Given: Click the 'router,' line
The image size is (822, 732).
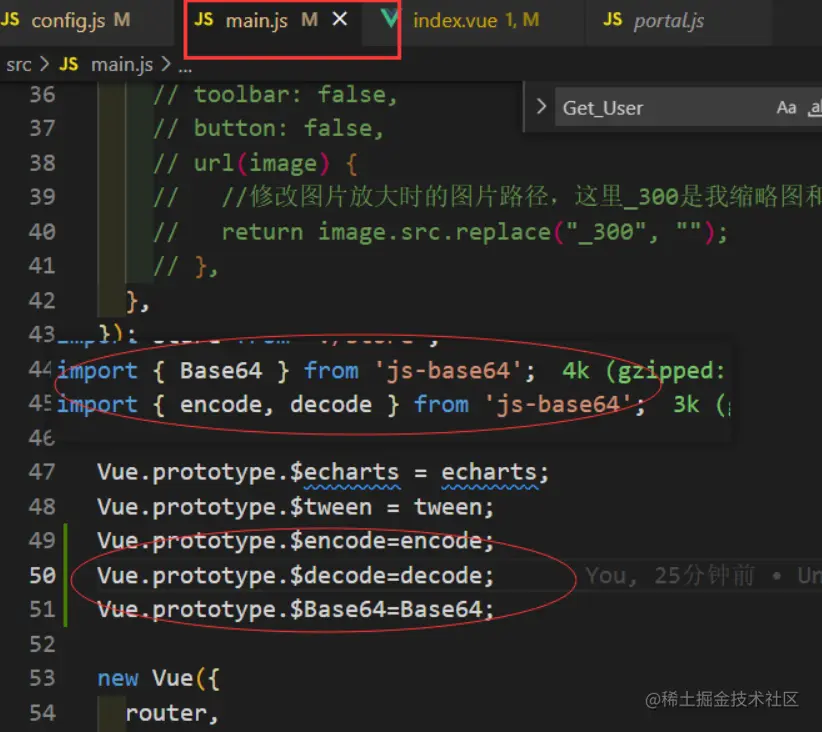Looking at the screenshot, I should click(x=172, y=713).
